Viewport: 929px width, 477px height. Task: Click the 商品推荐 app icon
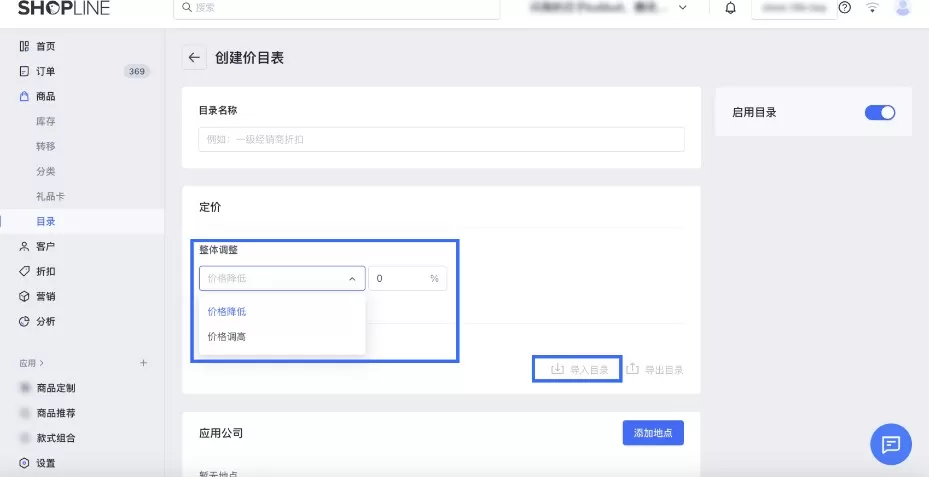[25, 413]
